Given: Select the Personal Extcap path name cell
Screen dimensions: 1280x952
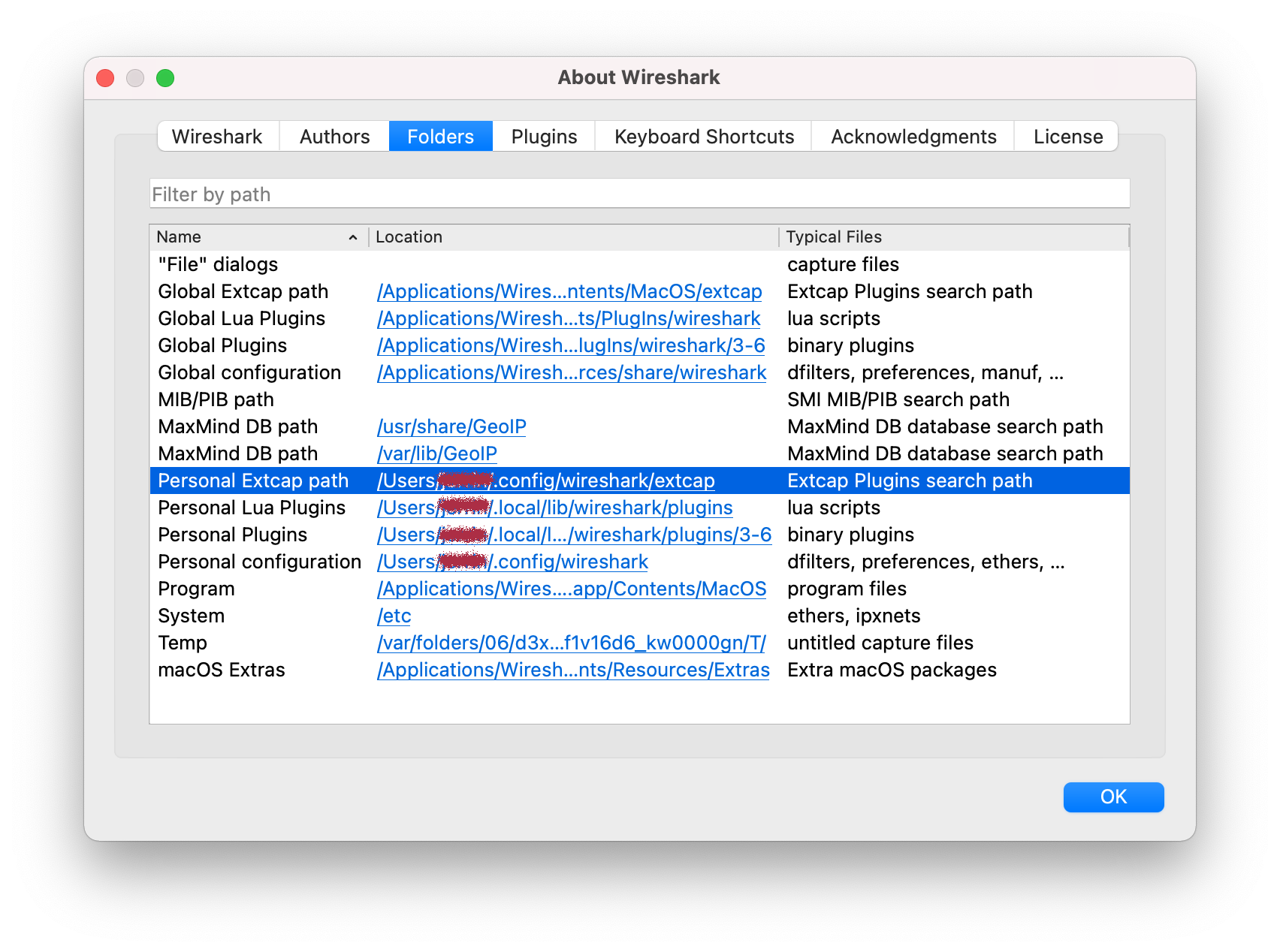Looking at the screenshot, I should click(x=253, y=481).
